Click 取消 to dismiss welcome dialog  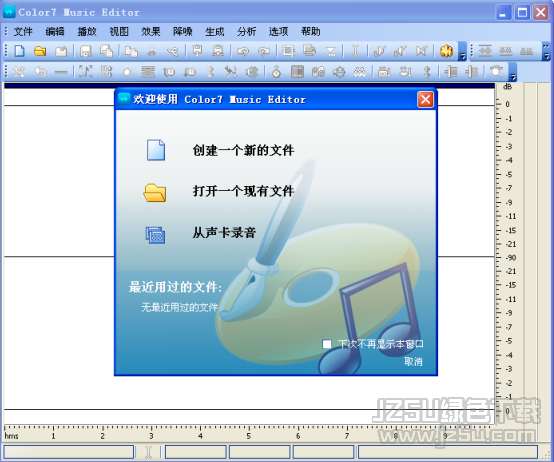[413, 361]
